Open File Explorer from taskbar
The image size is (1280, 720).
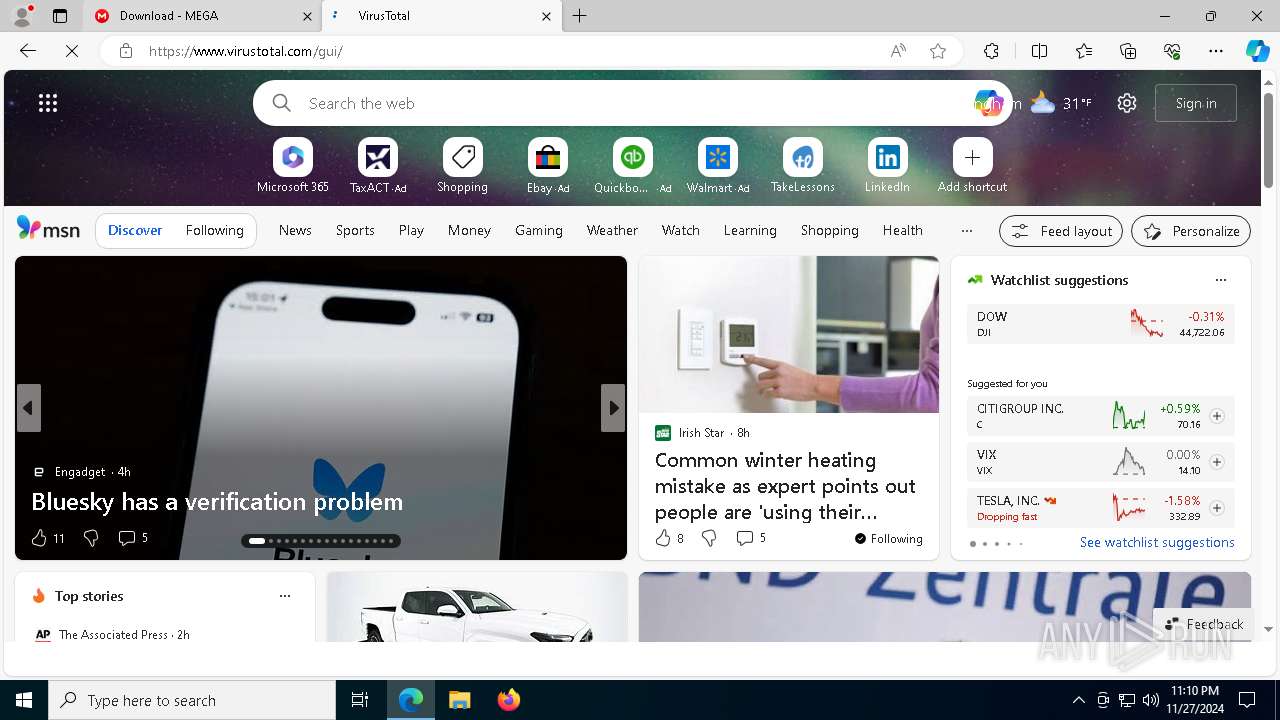click(459, 700)
